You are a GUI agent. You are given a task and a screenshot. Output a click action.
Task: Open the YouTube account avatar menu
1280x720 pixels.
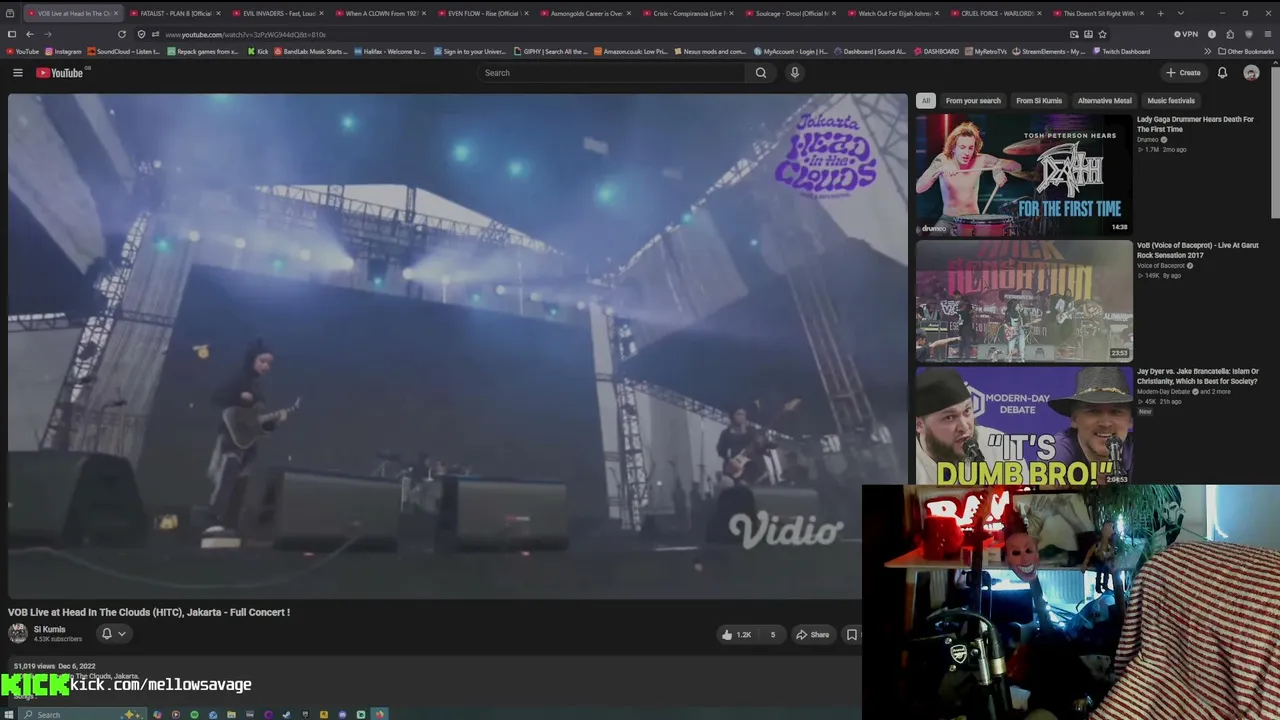click(x=1251, y=73)
